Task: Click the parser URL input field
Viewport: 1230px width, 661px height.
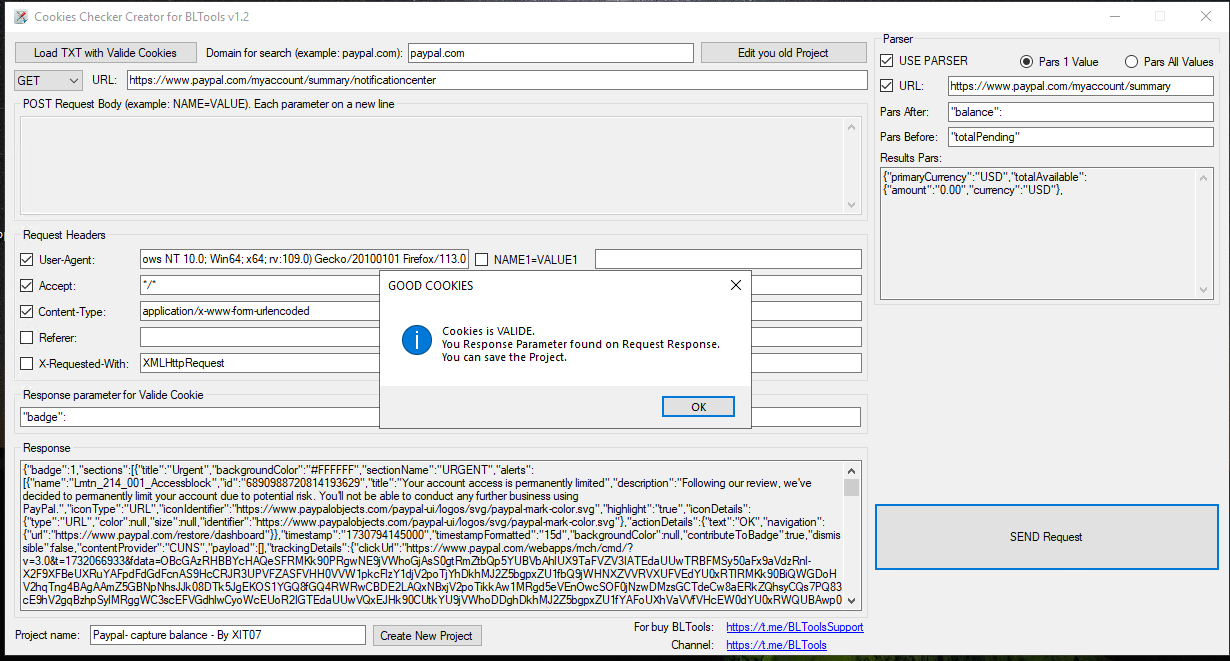Action: point(1080,86)
